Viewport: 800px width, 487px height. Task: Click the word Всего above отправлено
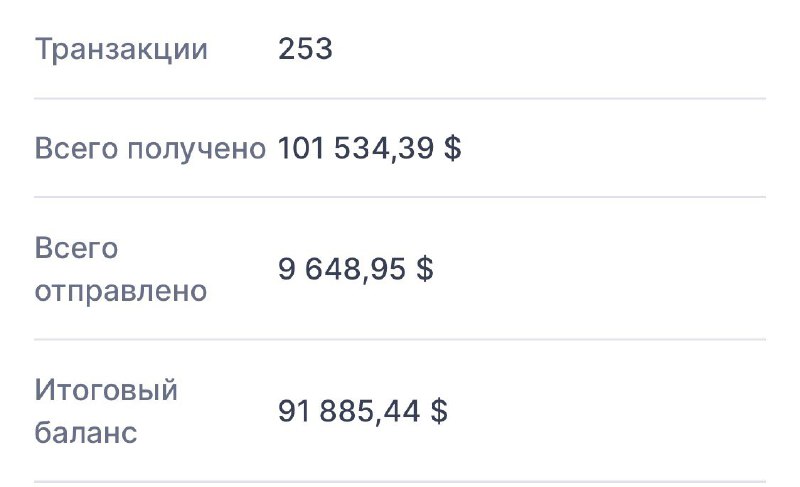(76, 248)
